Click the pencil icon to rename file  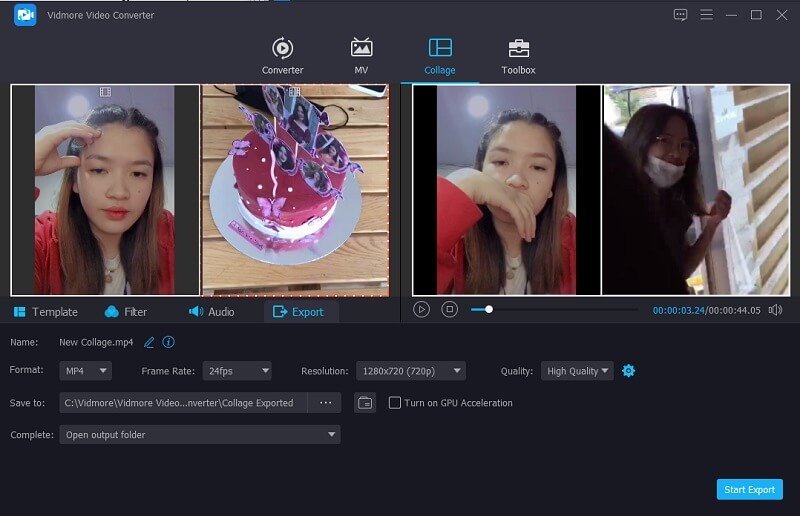[150, 342]
